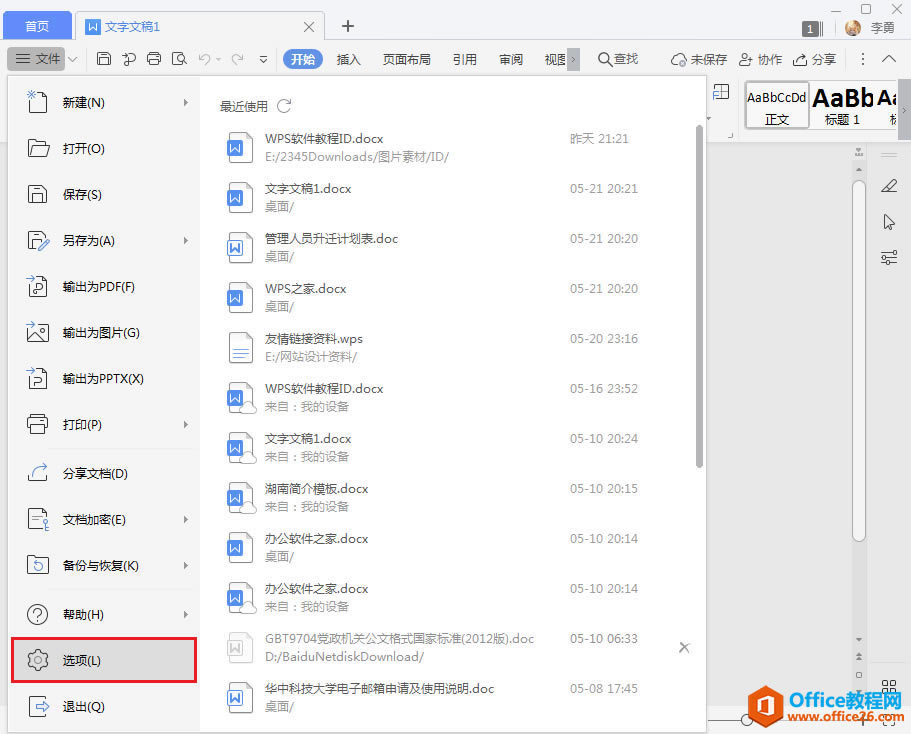
Task: Collapse the ribbon with the caret icon
Action: click(889, 59)
